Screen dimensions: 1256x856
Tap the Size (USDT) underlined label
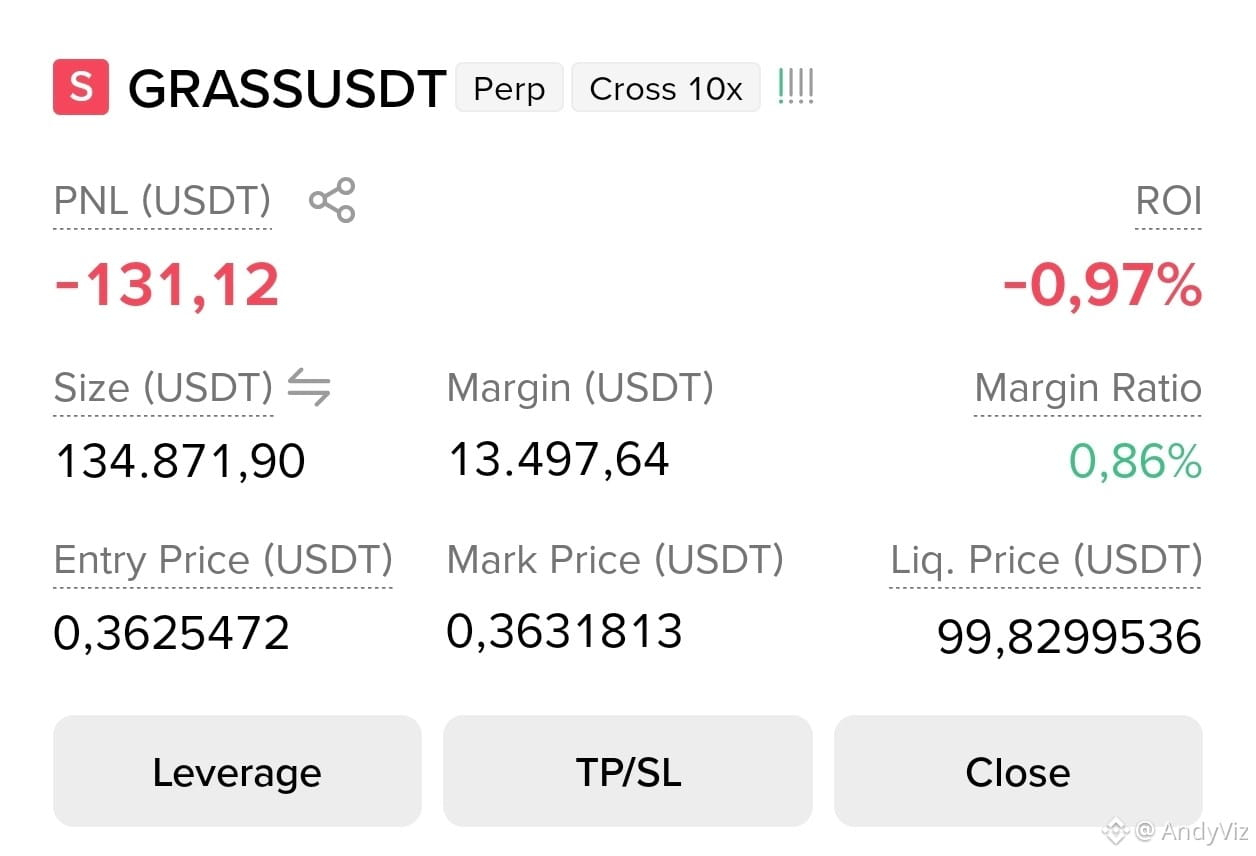click(163, 388)
